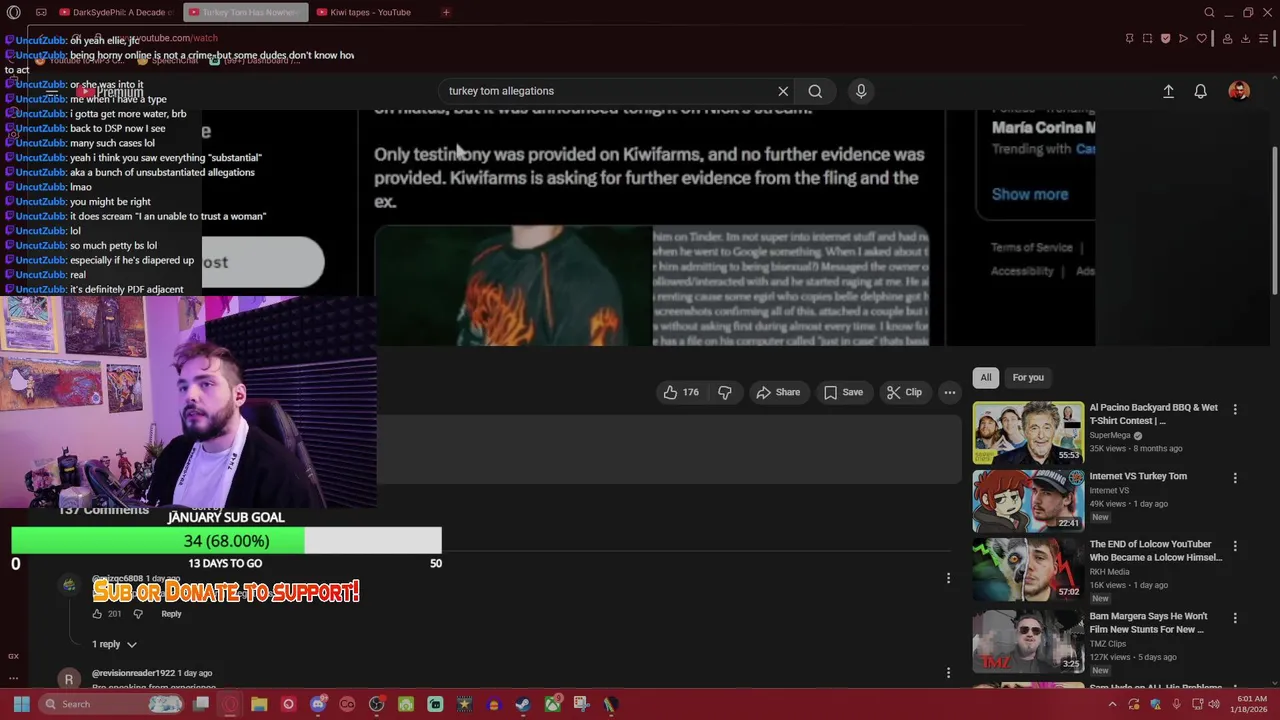Switch to the DarkSydePhil tab

pos(117,12)
